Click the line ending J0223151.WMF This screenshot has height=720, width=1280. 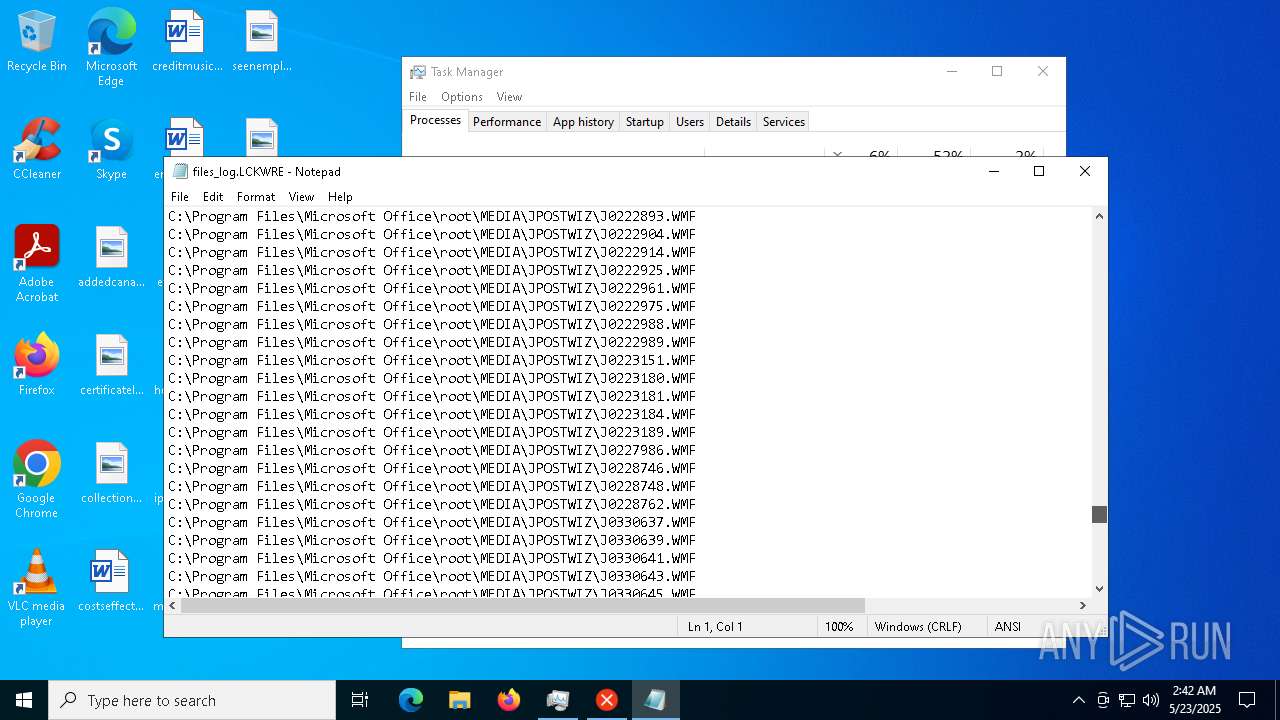(x=432, y=360)
